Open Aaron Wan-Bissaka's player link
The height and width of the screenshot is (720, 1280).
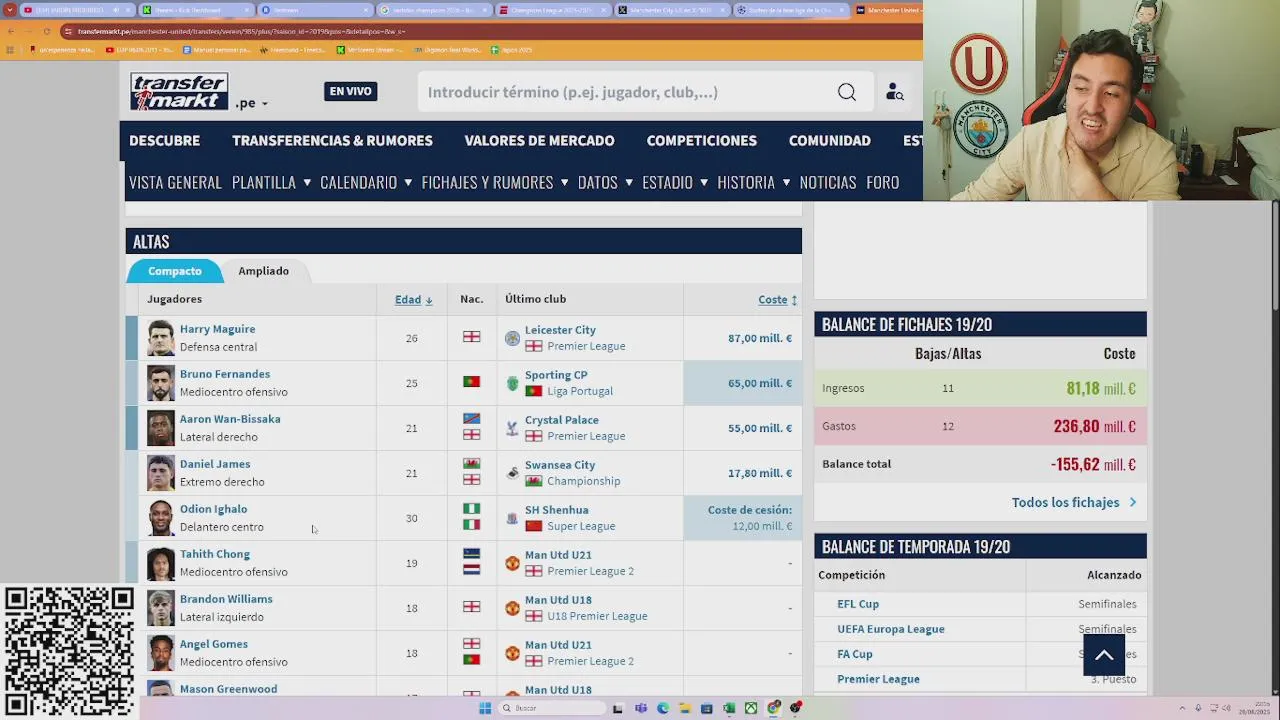click(230, 419)
